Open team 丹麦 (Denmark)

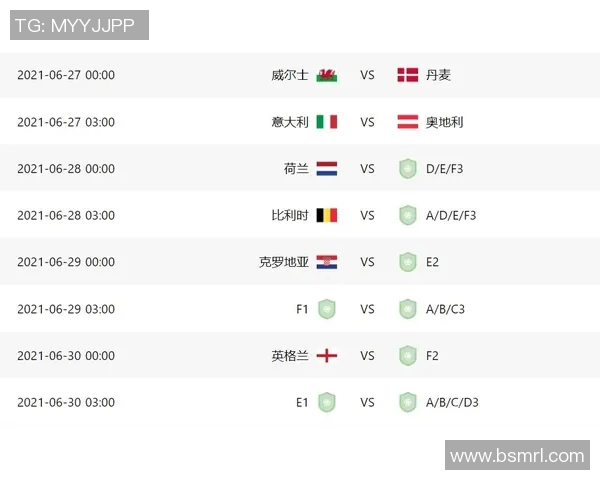coord(438,75)
